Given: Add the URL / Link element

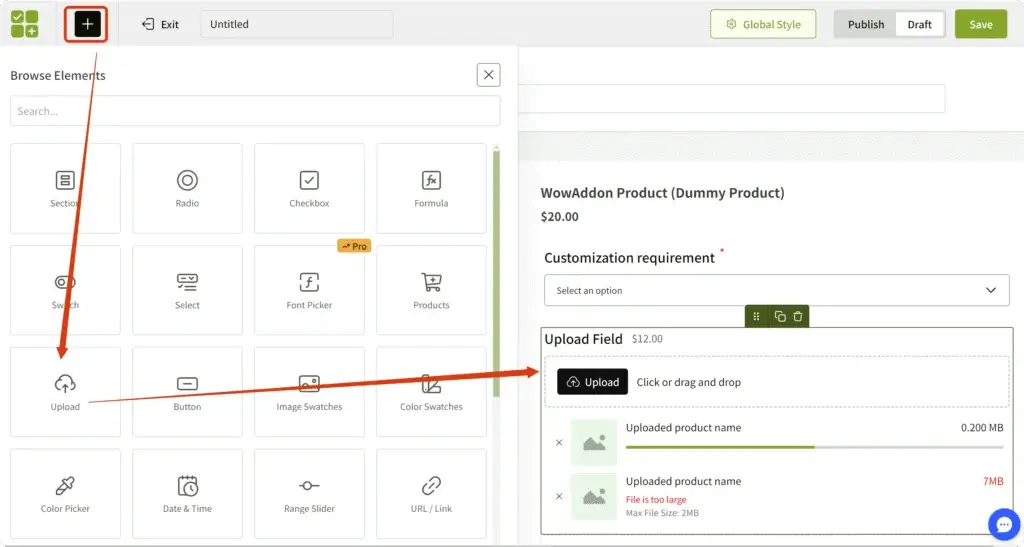Looking at the screenshot, I should [431, 493].
